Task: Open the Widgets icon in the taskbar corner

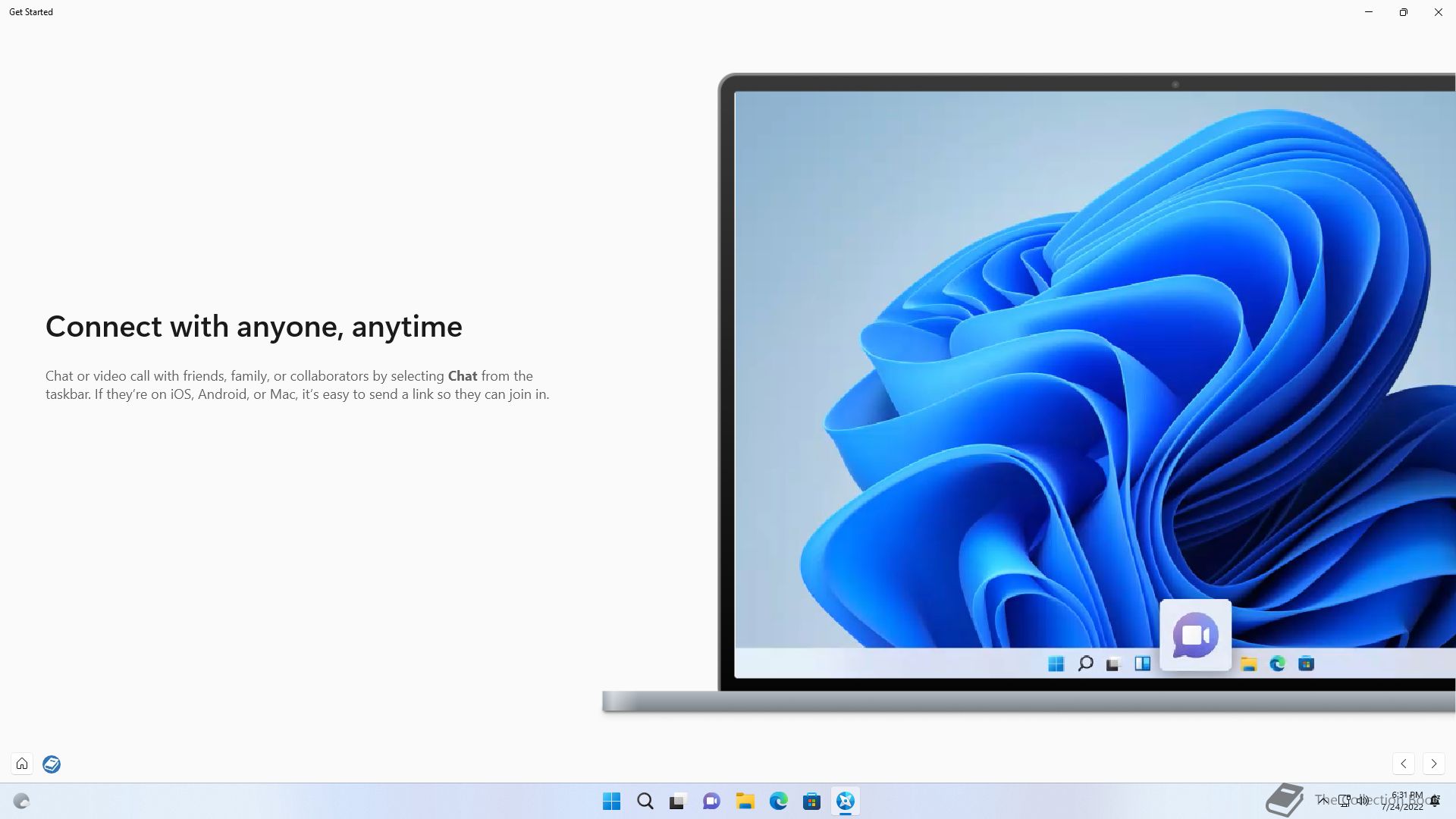Action: click(x=21, y=801)
